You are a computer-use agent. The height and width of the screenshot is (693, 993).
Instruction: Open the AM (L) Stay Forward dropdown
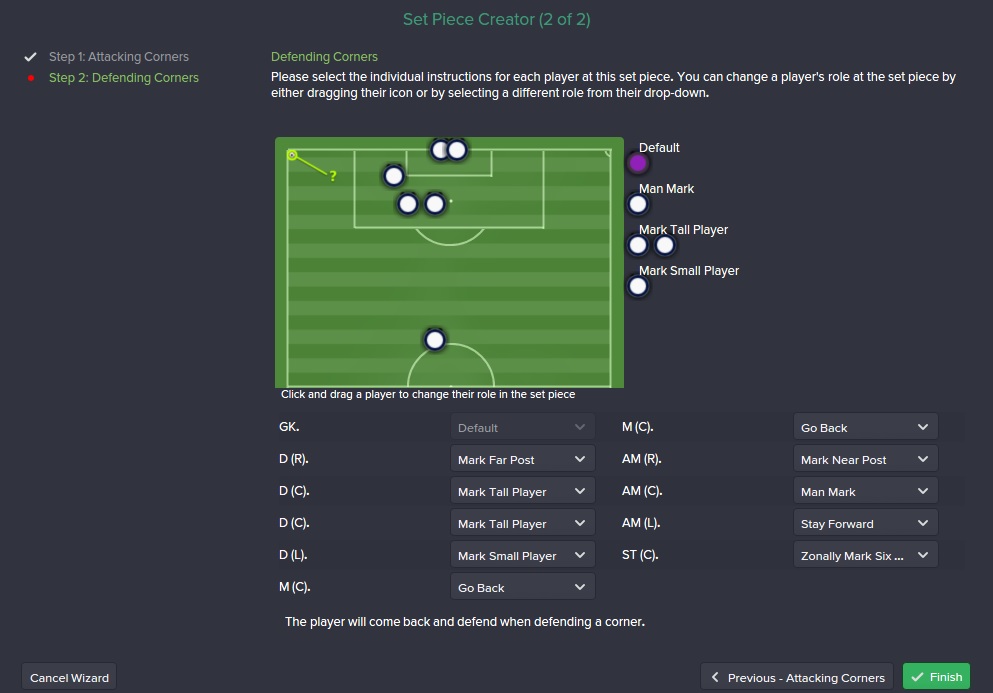coord(865,524)
